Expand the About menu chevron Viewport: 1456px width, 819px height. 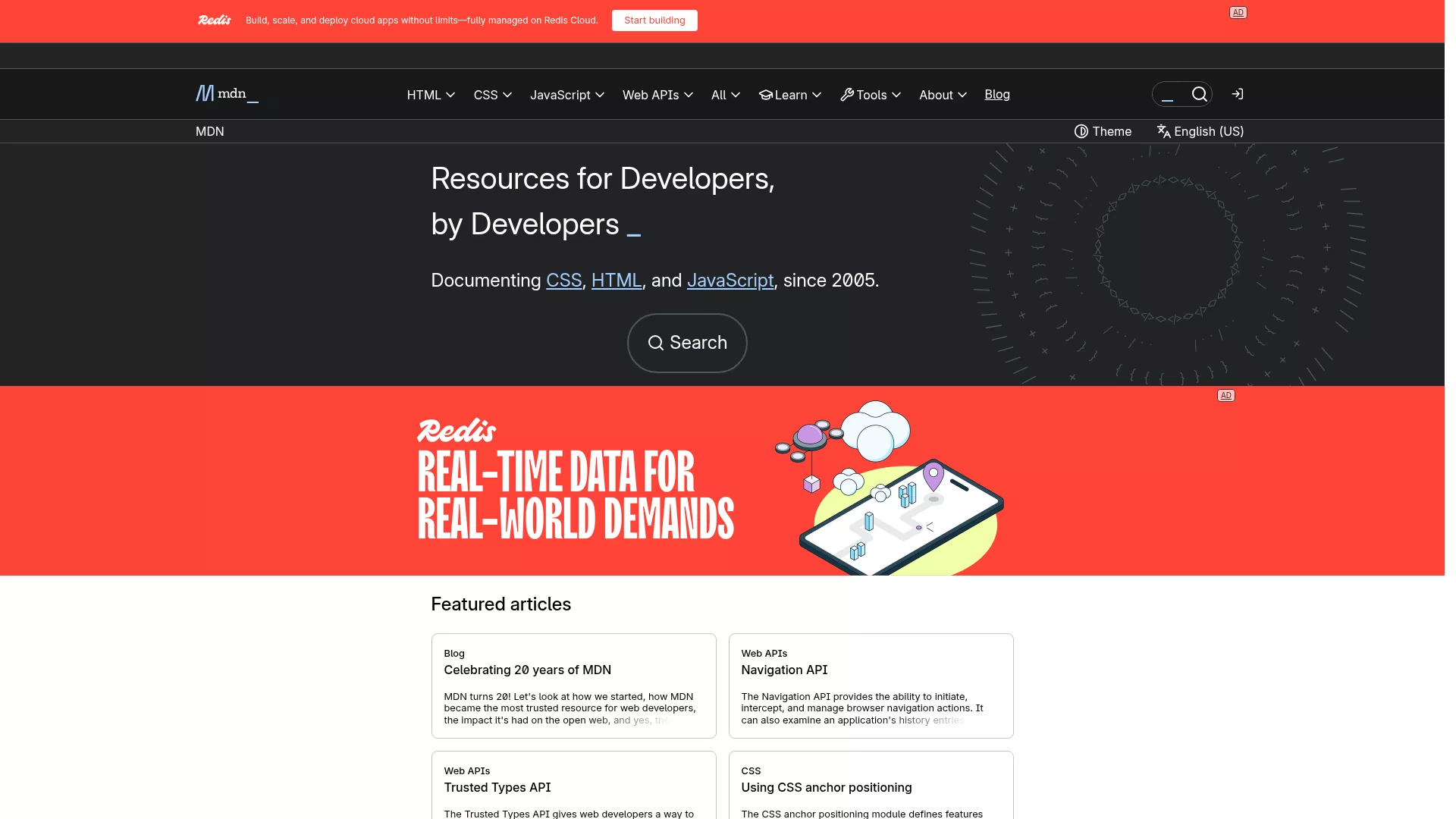962,95
